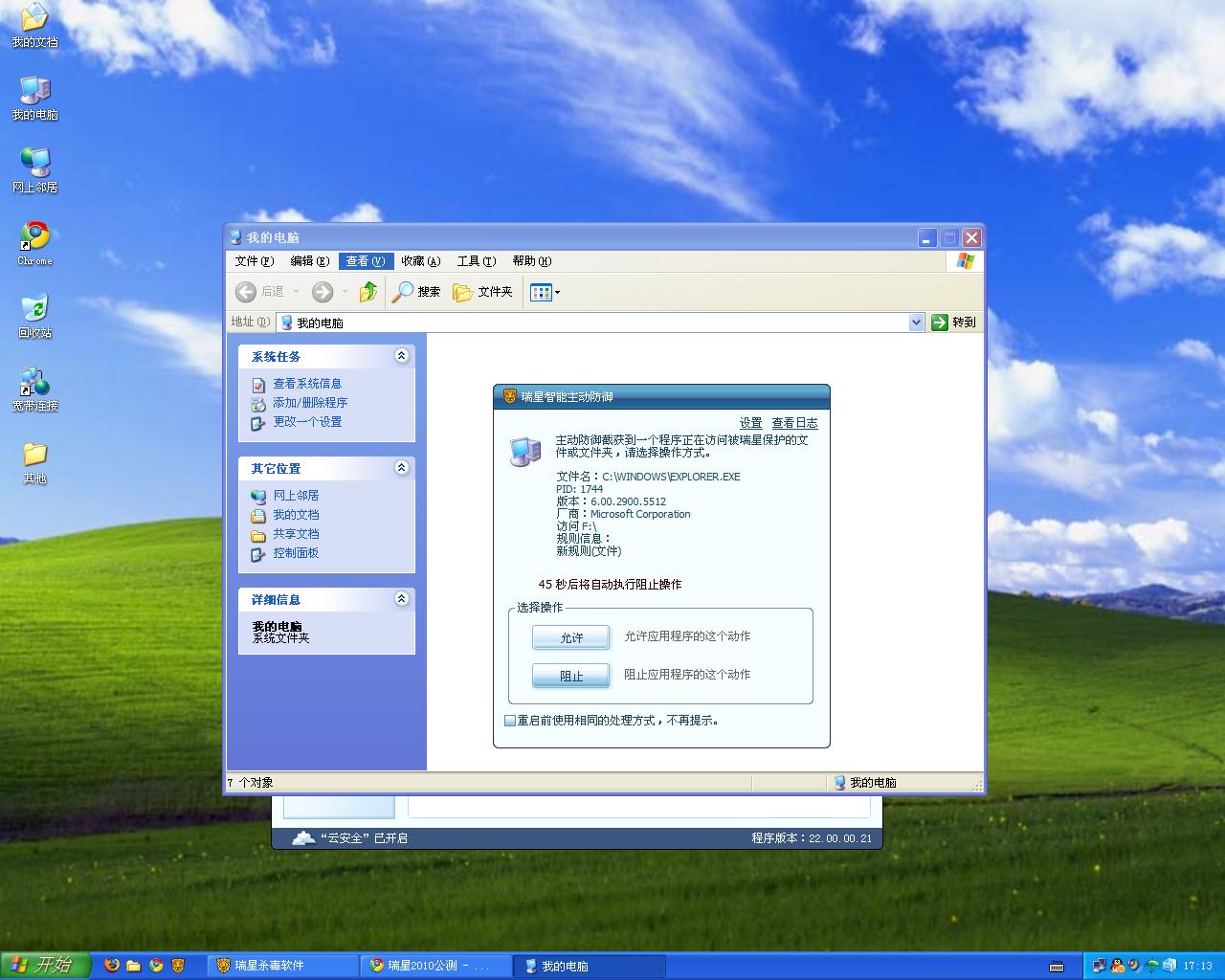
Task: Open the 我的文档 desktop icon
Action: click(x=34, y=26)
